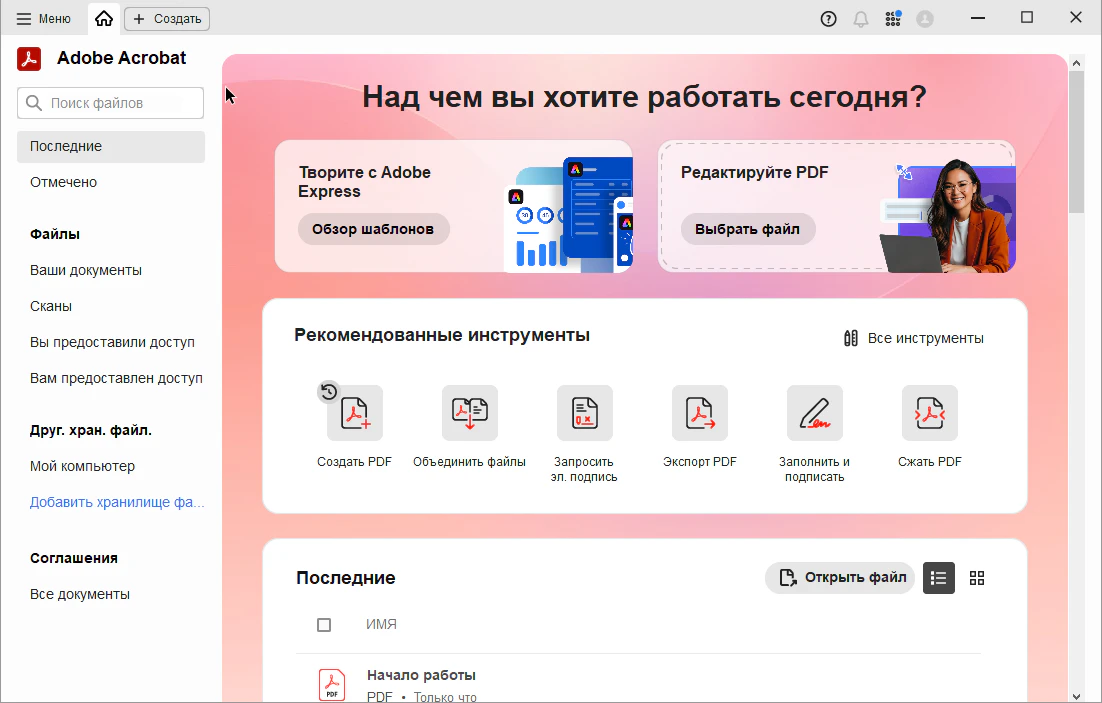Image resolution: width=1102 pixels, height=703 pixels.
Task: Open the apps grid icon
Action: tap(893, 19)
